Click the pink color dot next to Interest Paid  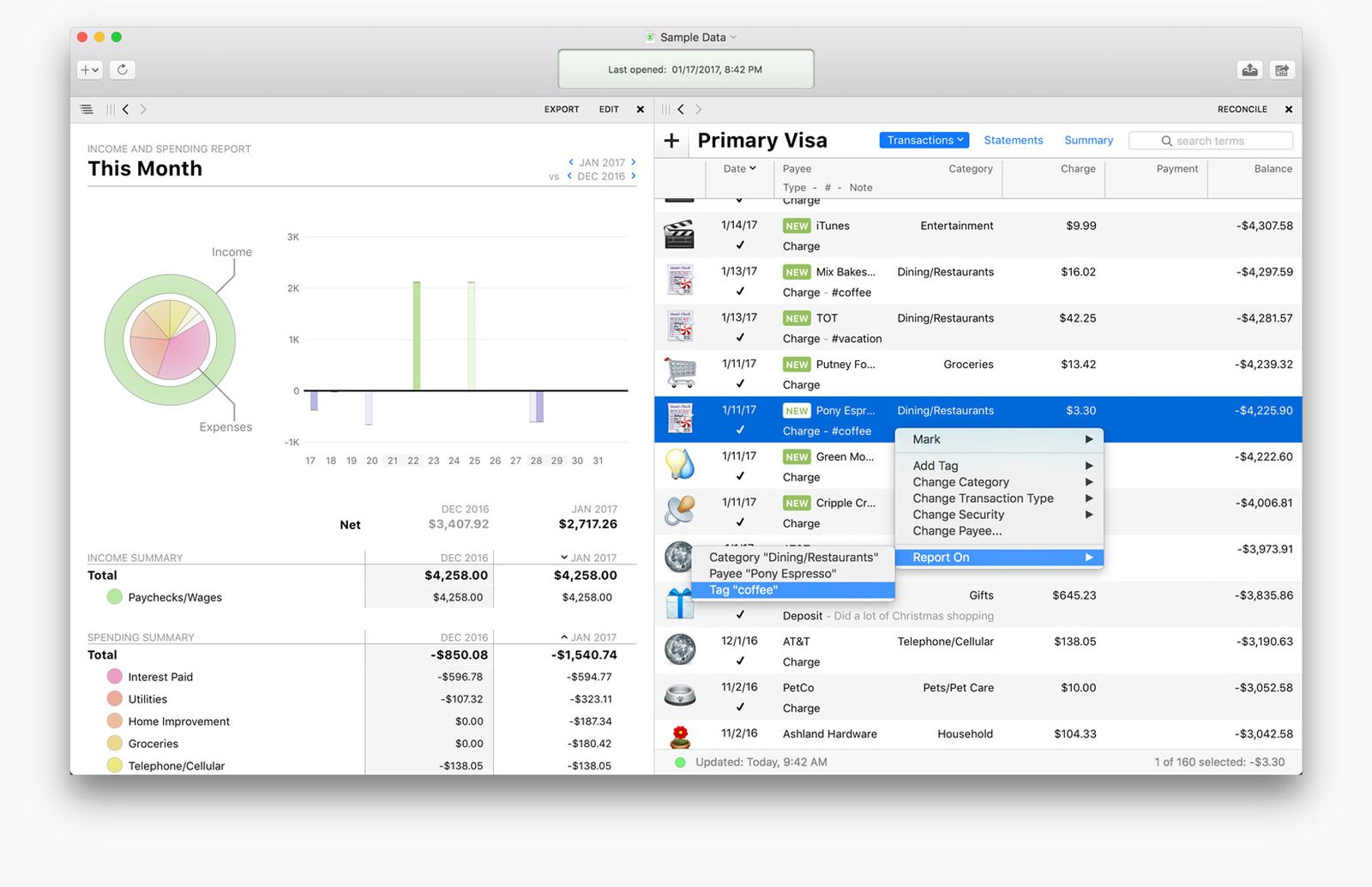tap(115, 677)
